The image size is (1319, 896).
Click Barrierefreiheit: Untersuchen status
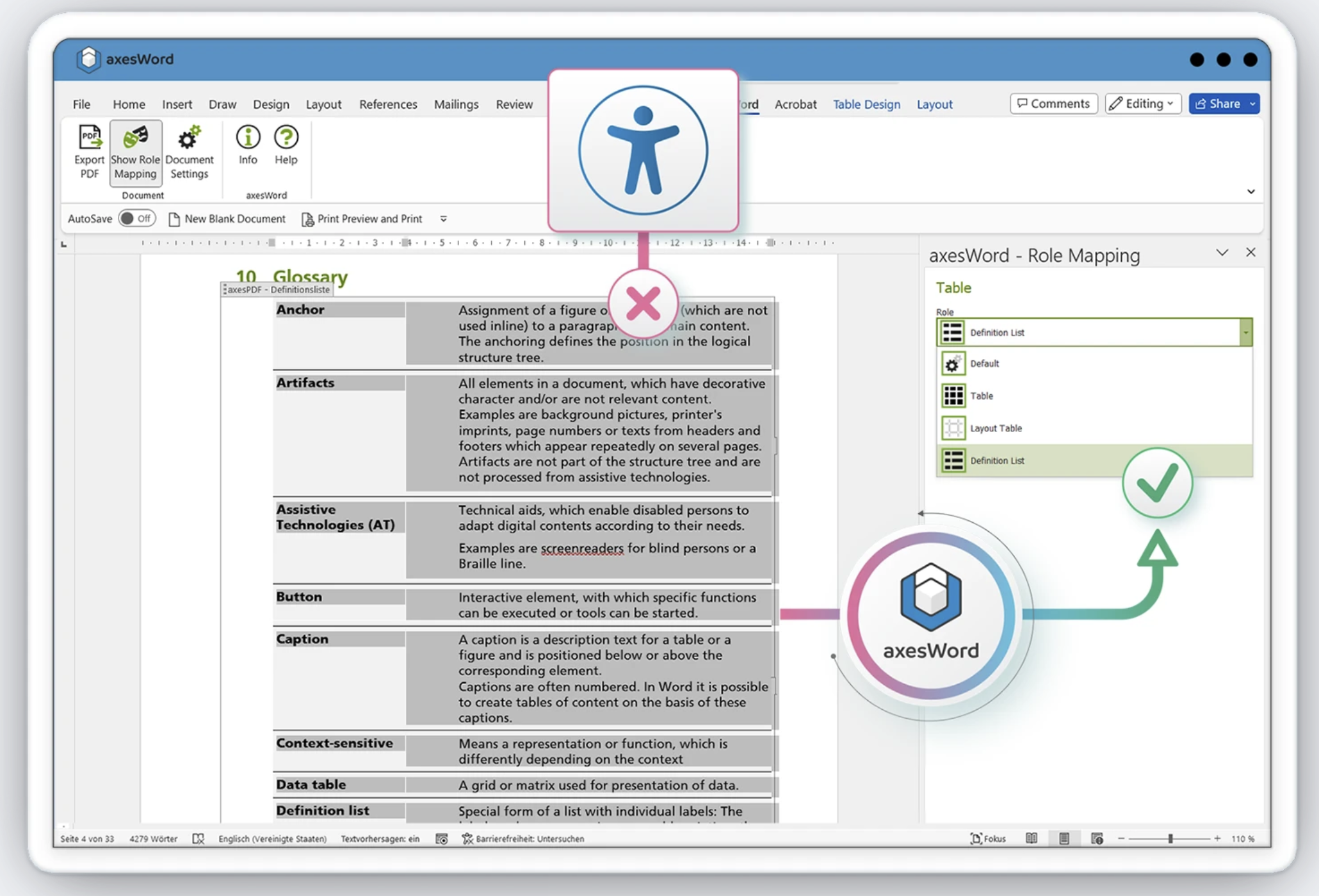523,838
